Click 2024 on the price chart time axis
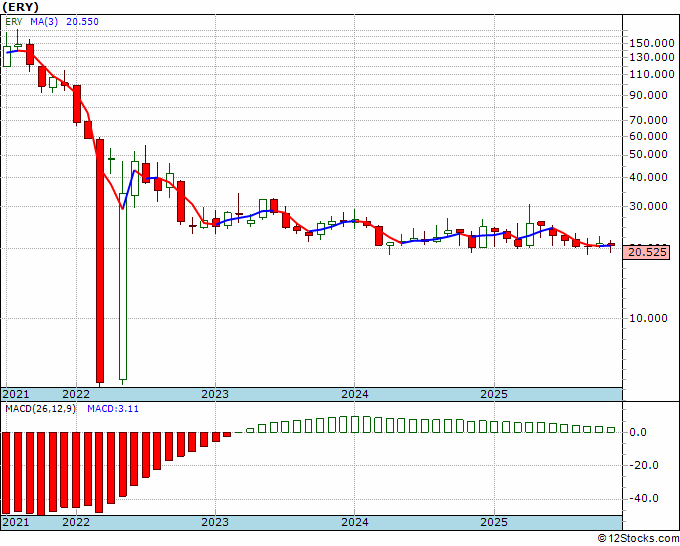The width and height of the screenshot is (680, 546). pyautogui.click(x=355, y=394)
